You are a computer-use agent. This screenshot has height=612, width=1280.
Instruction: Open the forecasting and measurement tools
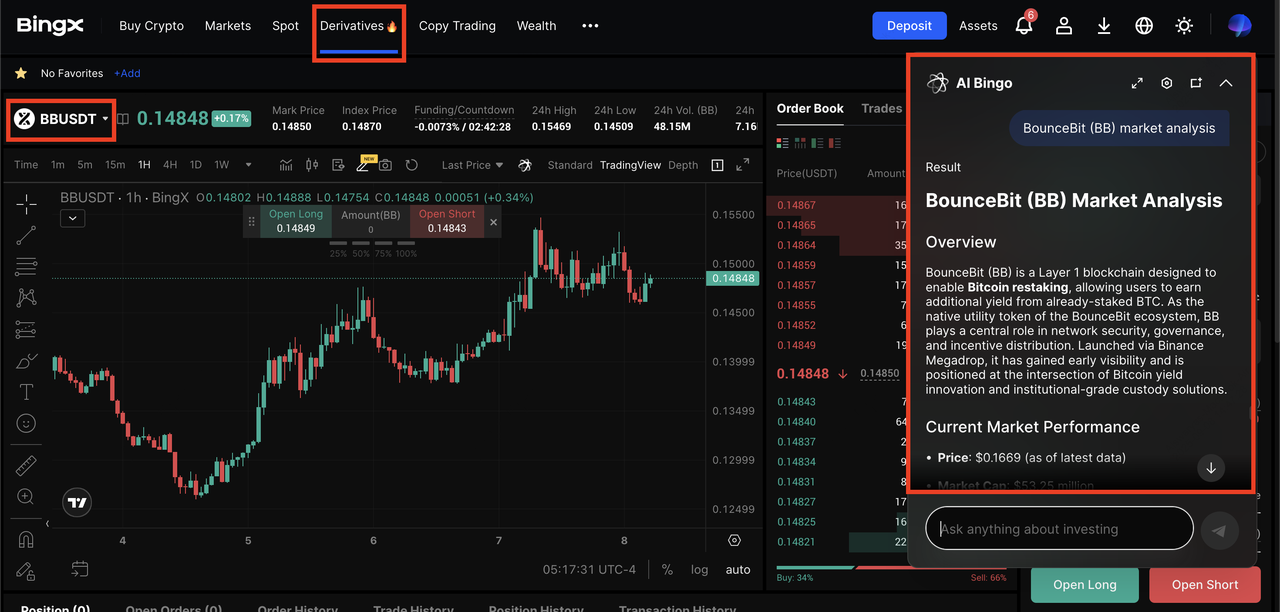[26, 329]
